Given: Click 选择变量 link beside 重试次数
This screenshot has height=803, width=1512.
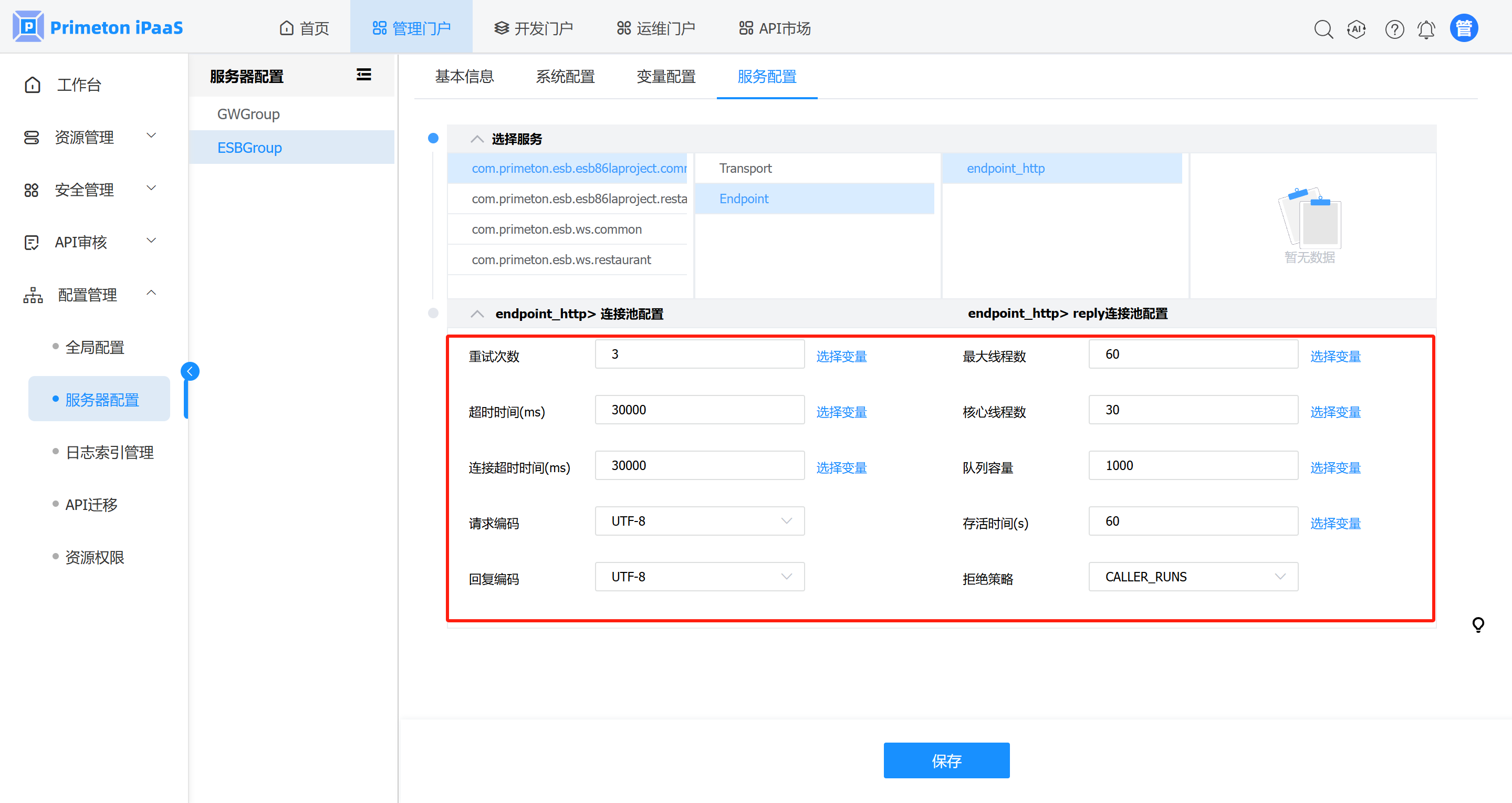Looking at the screenshot, I should [x=841, y=356].
